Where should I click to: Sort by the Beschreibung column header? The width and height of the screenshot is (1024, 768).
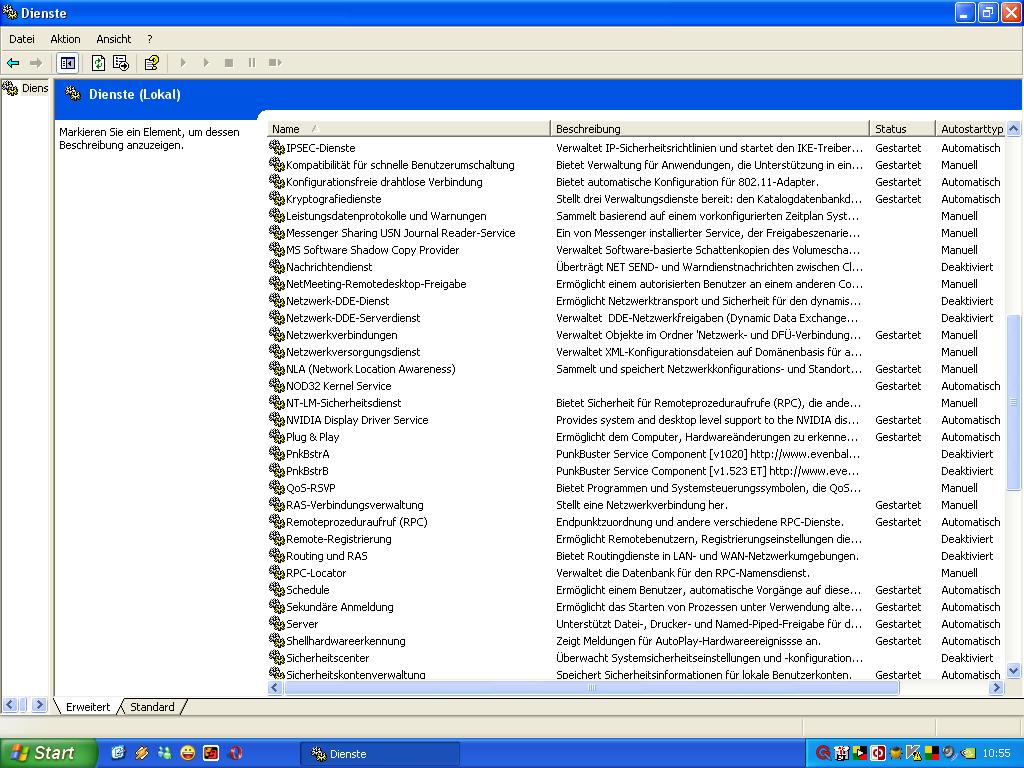pos(710,129)
